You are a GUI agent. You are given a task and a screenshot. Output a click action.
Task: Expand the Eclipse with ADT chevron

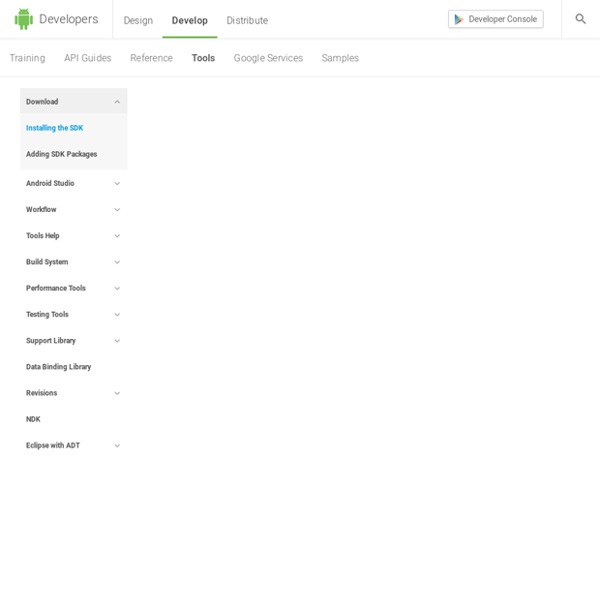[117, 446]
